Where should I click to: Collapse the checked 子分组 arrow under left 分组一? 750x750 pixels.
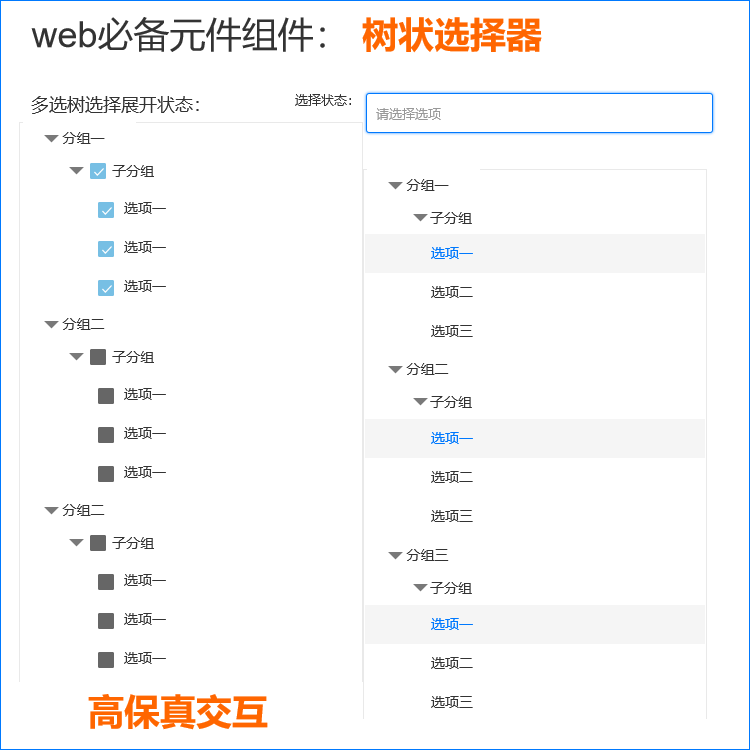pos(77,170)
